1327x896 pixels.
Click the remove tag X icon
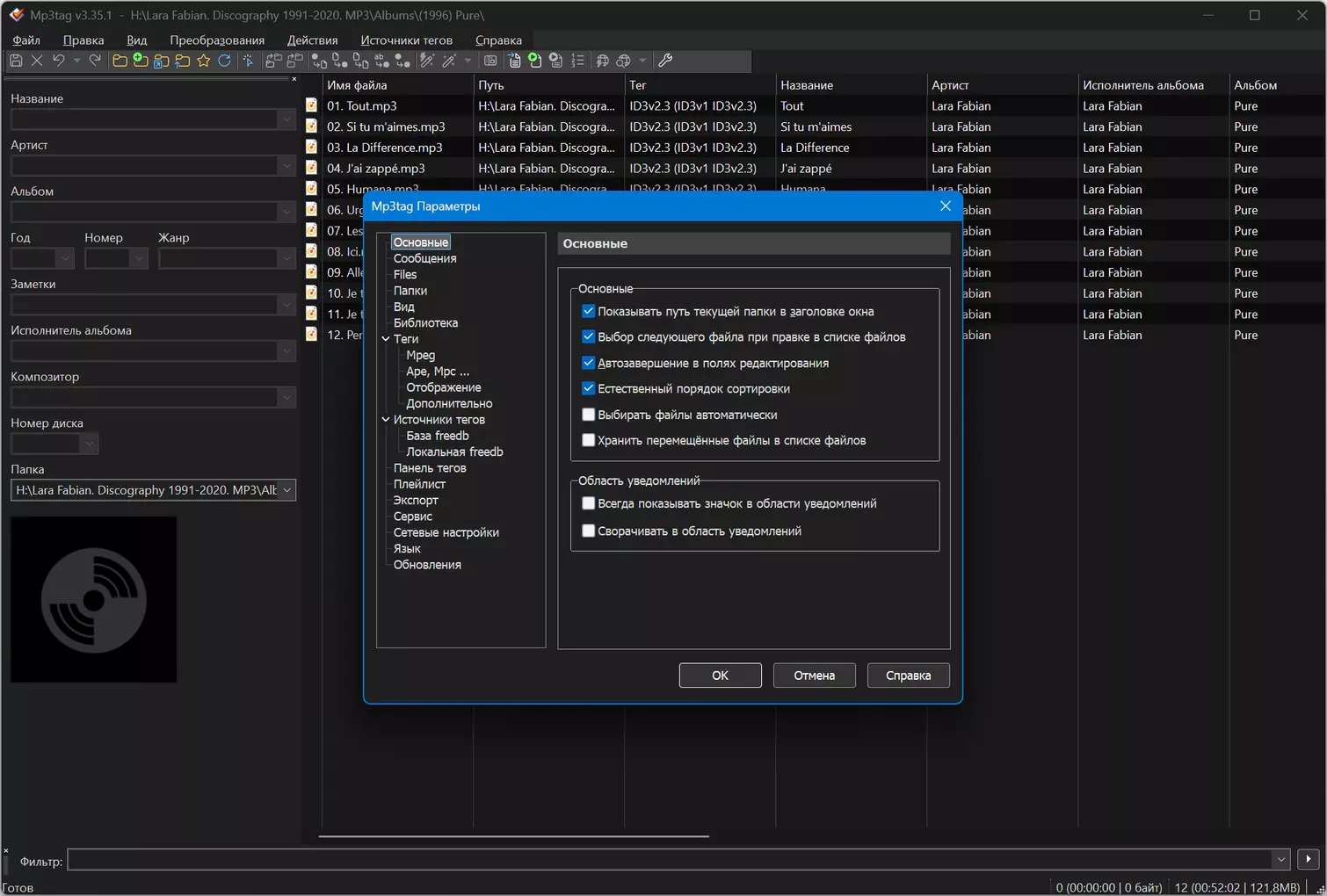tap(37, 61)
